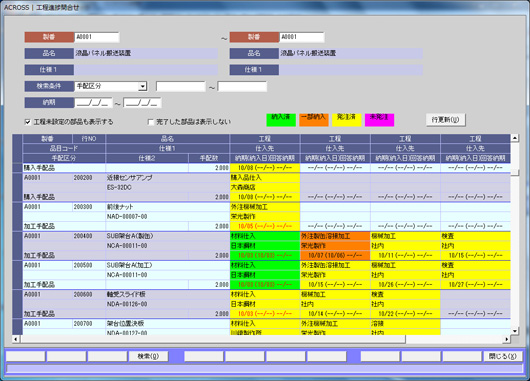This screenshot has width=530, height=381.
Task: Click the 仕様2 column header
Action: coord(147,158)
